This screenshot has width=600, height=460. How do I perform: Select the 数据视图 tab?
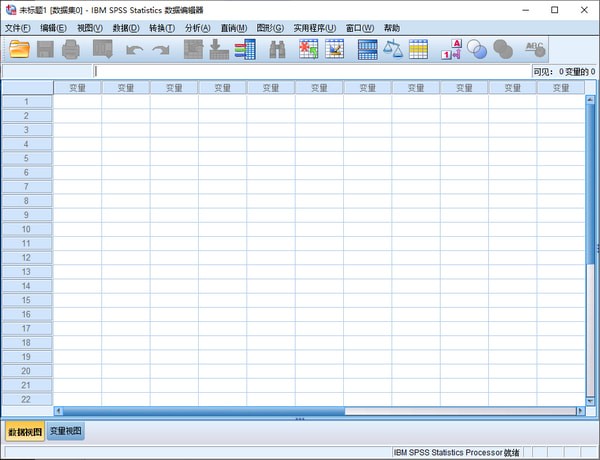pos(25,432)
